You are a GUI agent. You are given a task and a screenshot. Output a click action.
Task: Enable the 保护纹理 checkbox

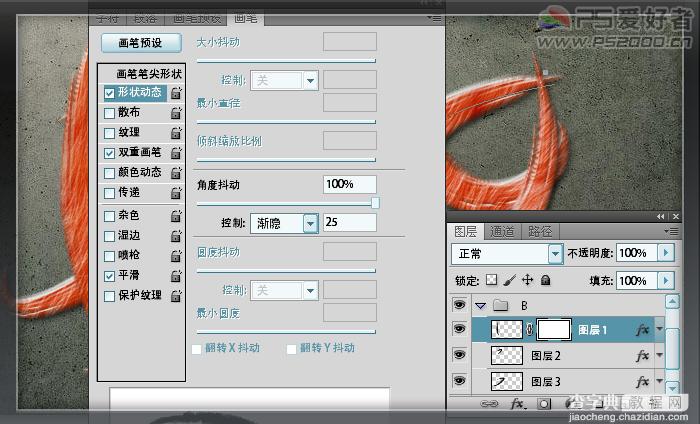pyautogui.click(x=109, y=296)
